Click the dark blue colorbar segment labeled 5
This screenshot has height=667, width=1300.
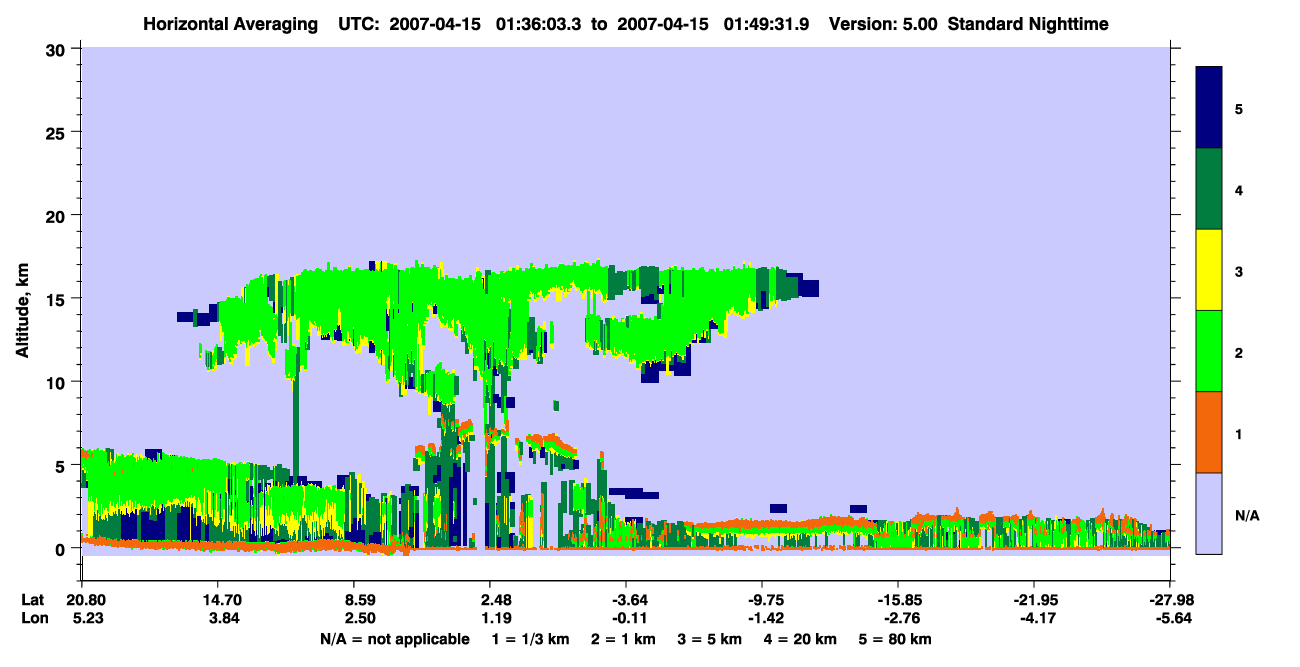point(1209,108)
